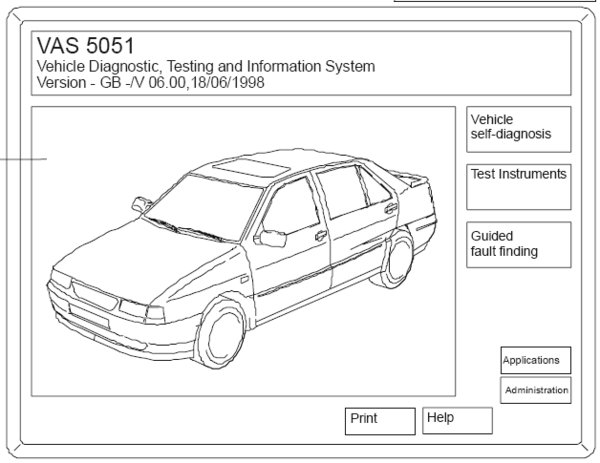Viewport: 600px width, 463px height.
Task: Click the Administration button
Action: pos(536,390)
